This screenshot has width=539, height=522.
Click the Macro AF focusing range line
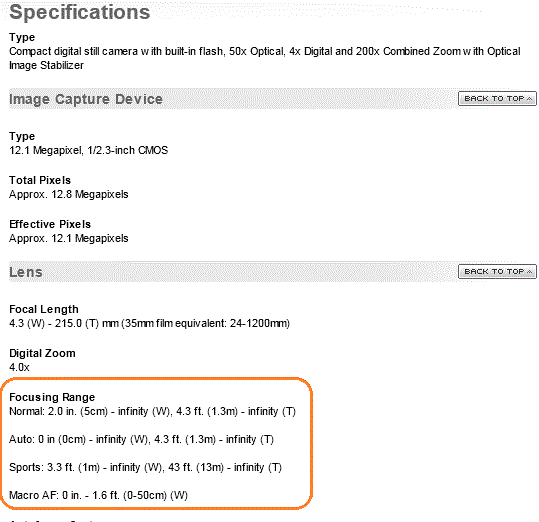pyautogui.click(x=98, y=496)
